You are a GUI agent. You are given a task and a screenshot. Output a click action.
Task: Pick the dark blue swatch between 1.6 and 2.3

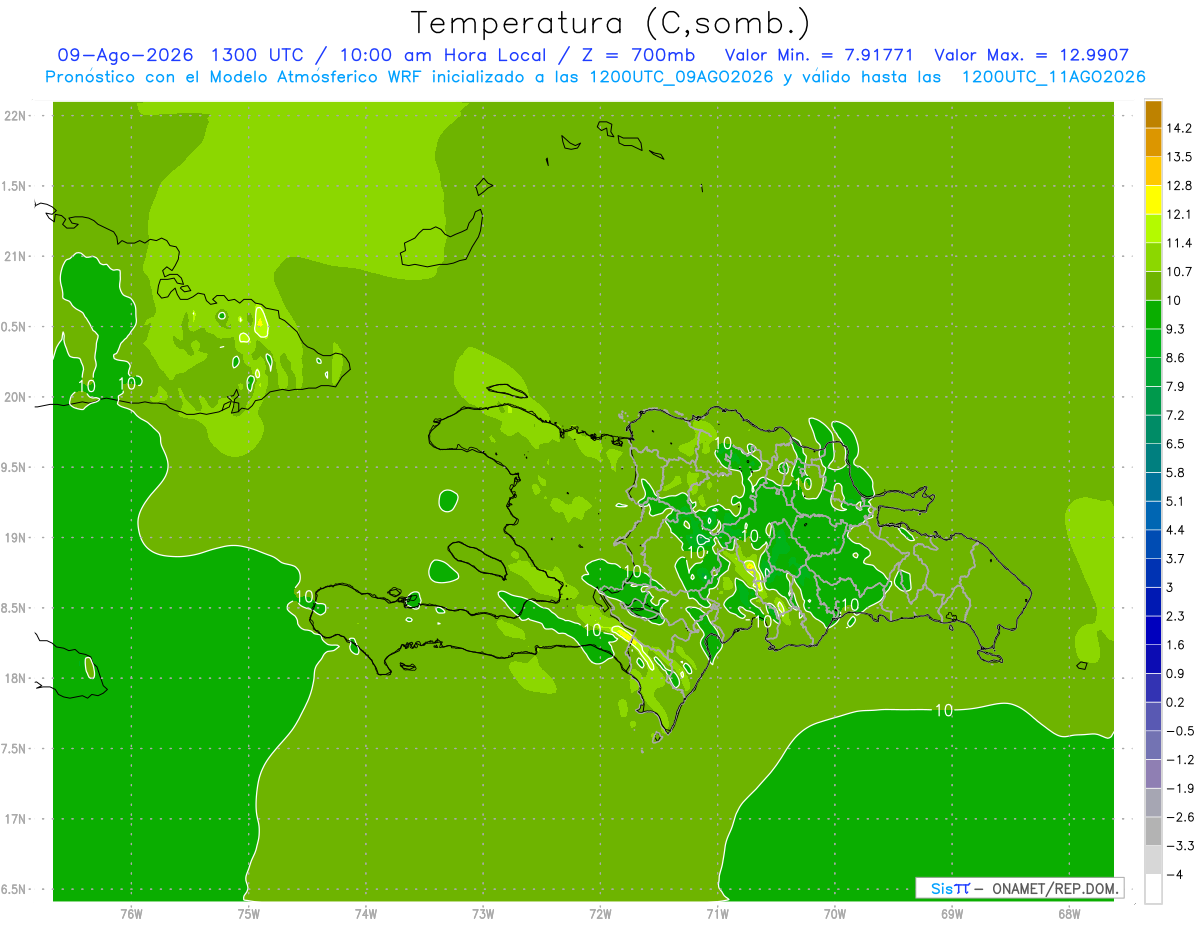(1153, 631)
